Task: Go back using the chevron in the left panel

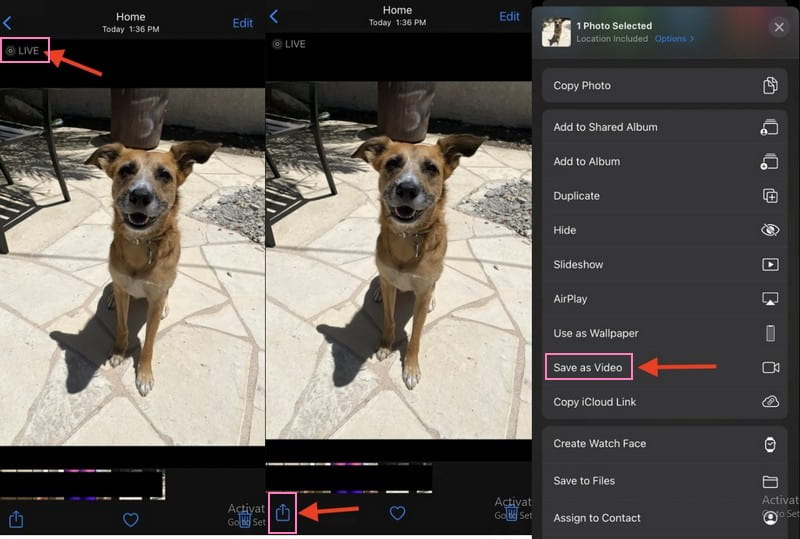Action: (8, 22)
